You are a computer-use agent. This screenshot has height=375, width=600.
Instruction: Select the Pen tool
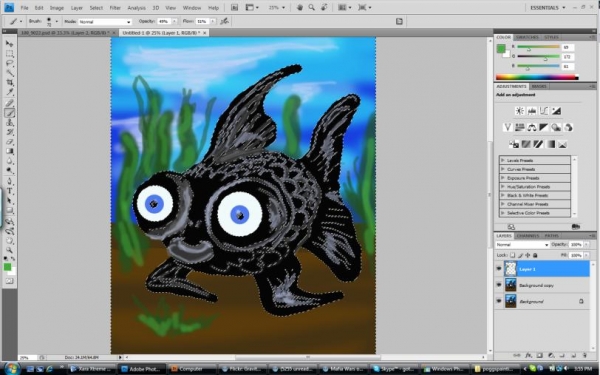[x=9, y=181]
